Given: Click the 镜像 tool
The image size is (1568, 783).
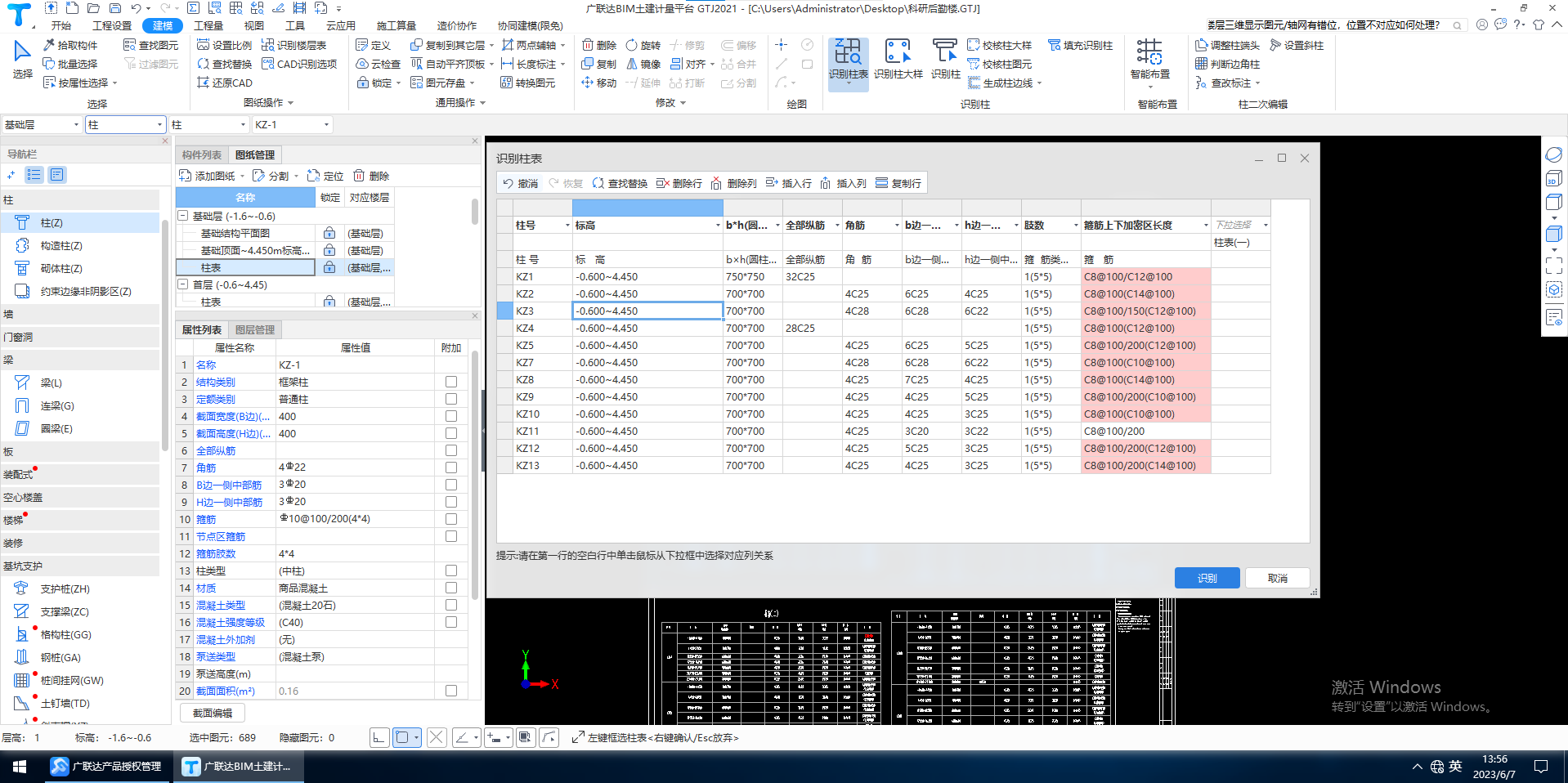Looking at the screenshot, I should point(643,64).
